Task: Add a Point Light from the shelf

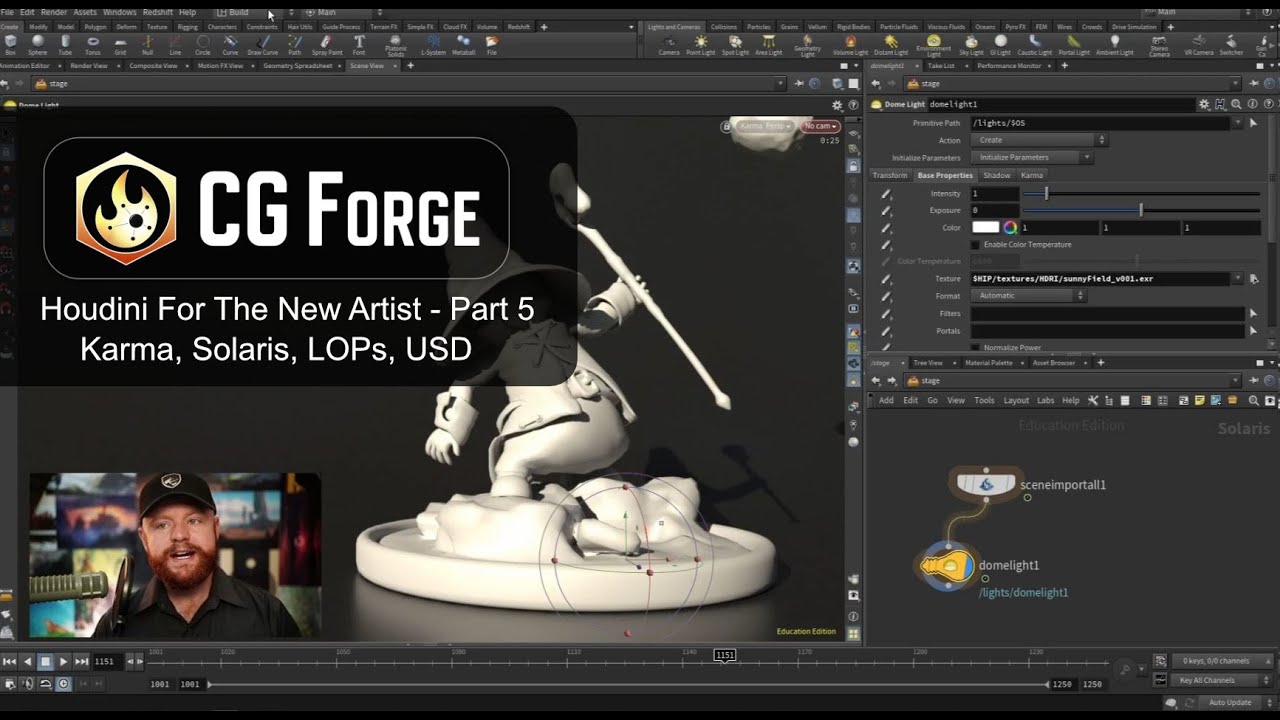Action: click(x=701, y=44)
